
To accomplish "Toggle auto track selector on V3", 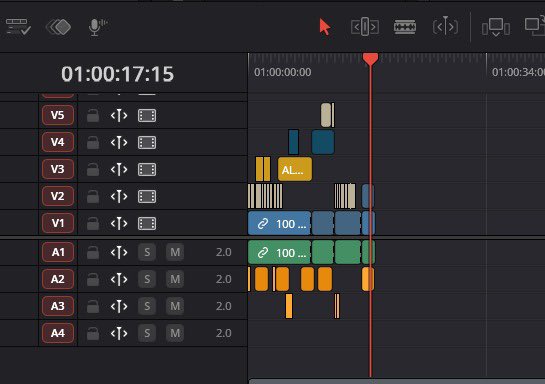I will [119, 169].
